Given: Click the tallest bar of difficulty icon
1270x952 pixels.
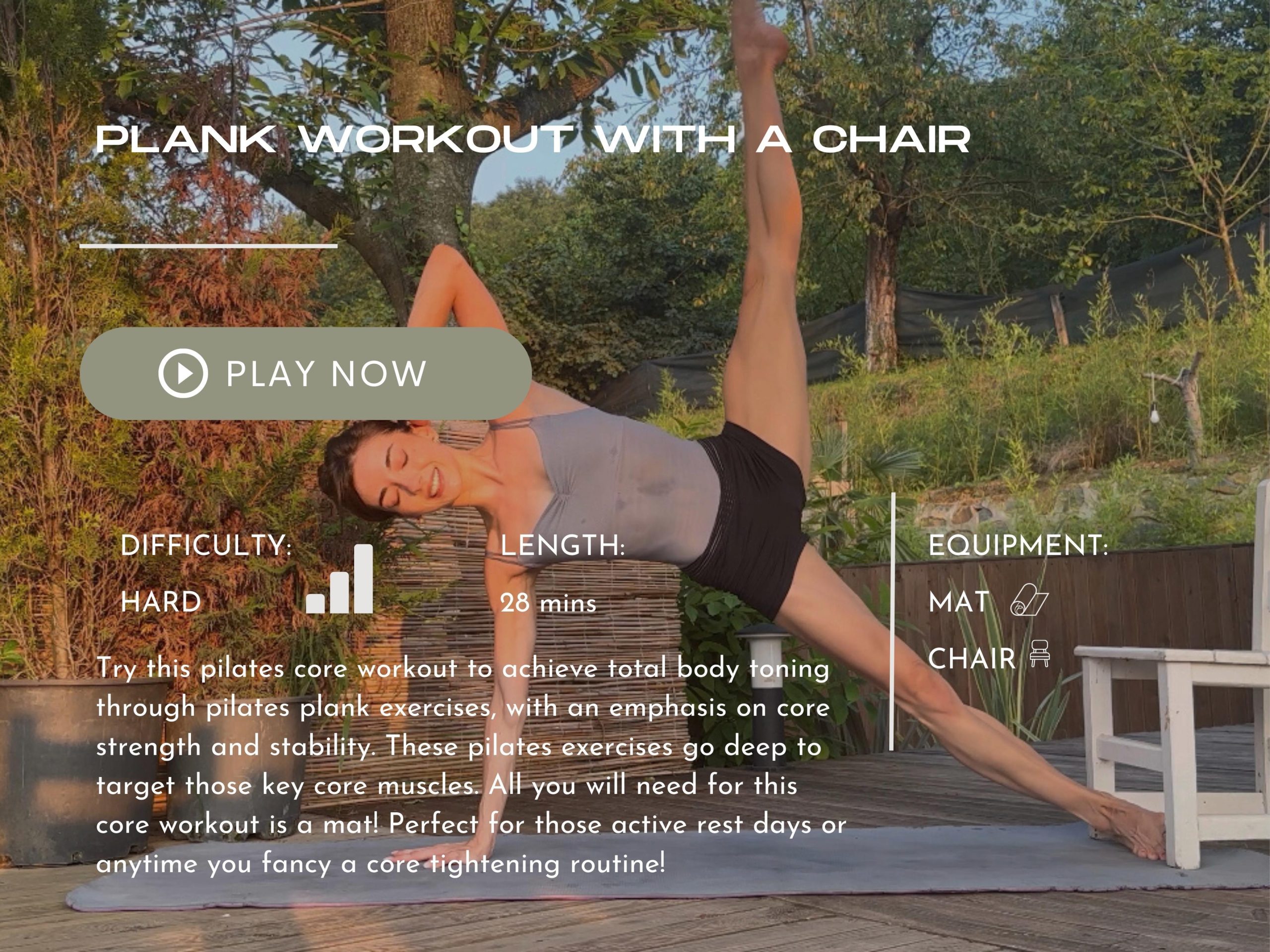Looking at the screenshot, I should [x=364, y=579].
